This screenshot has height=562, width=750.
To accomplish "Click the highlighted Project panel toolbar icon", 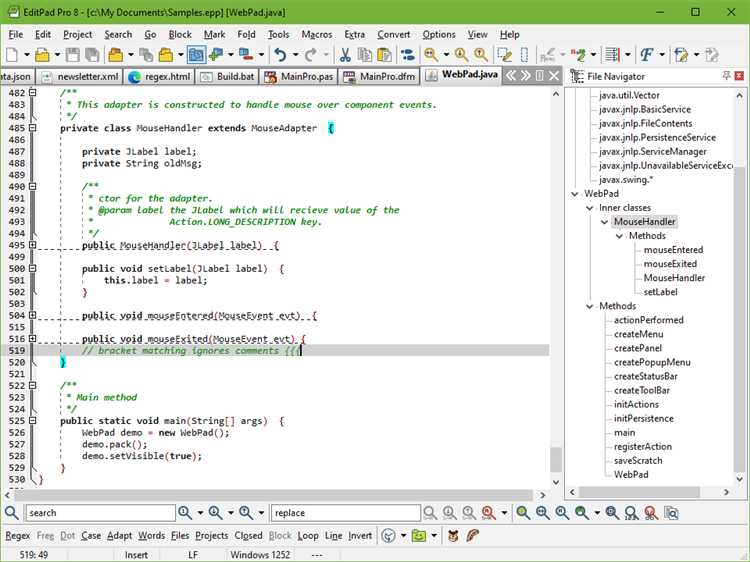I will point(196,55).
